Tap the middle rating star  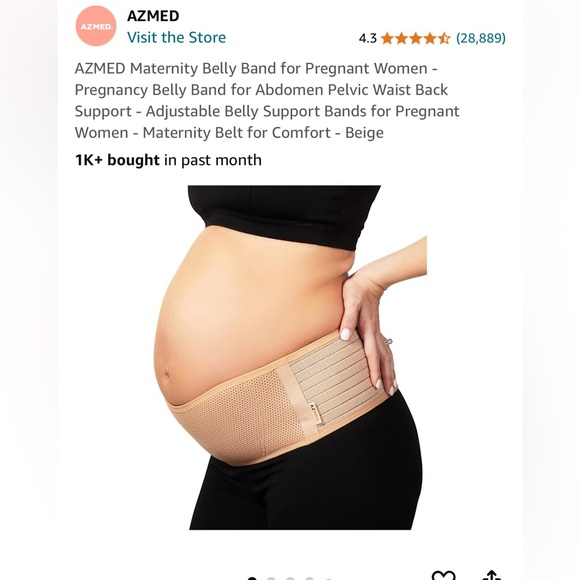pos(415,38)
